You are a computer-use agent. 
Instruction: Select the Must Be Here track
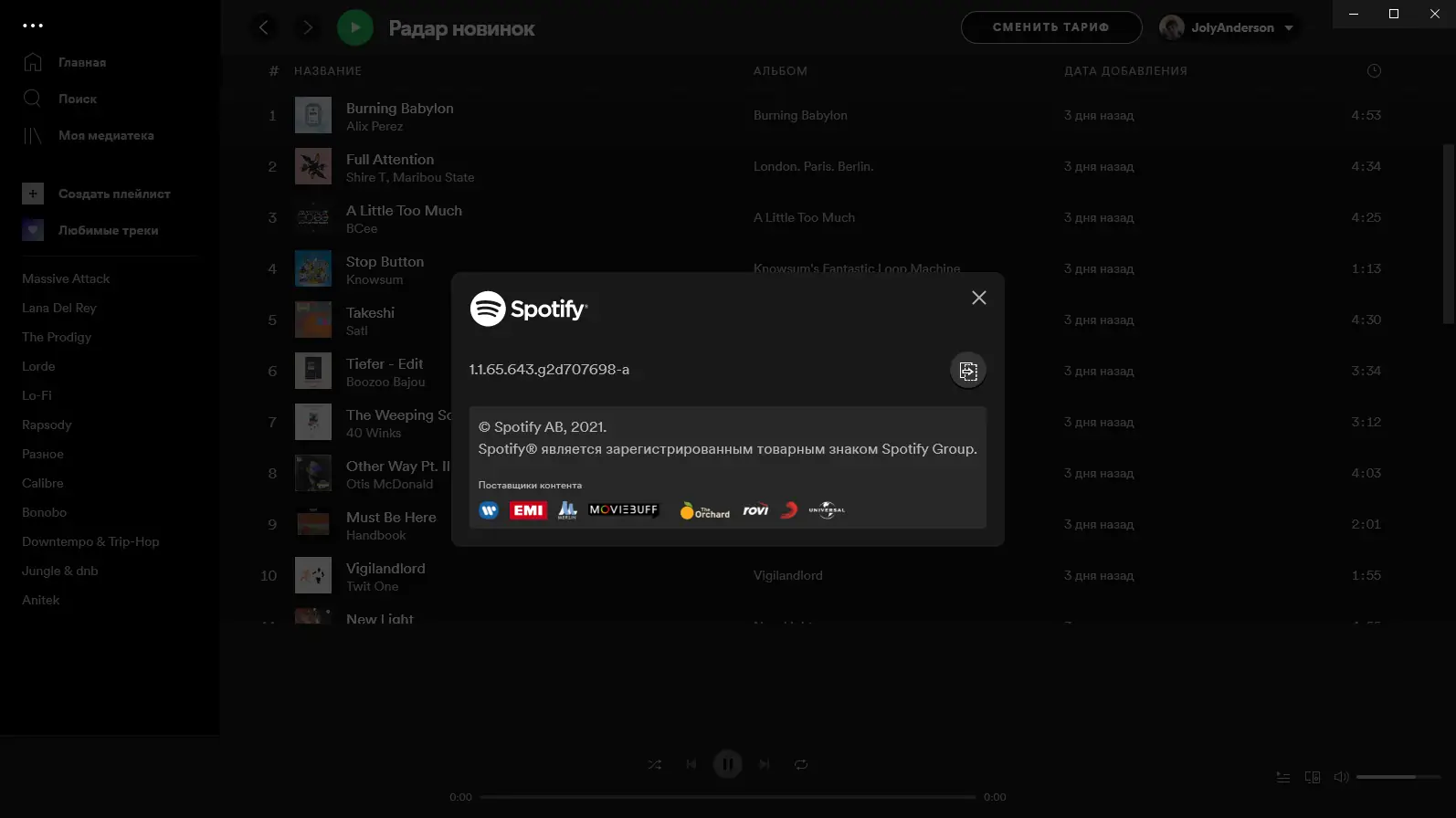(x=391, y=517)
